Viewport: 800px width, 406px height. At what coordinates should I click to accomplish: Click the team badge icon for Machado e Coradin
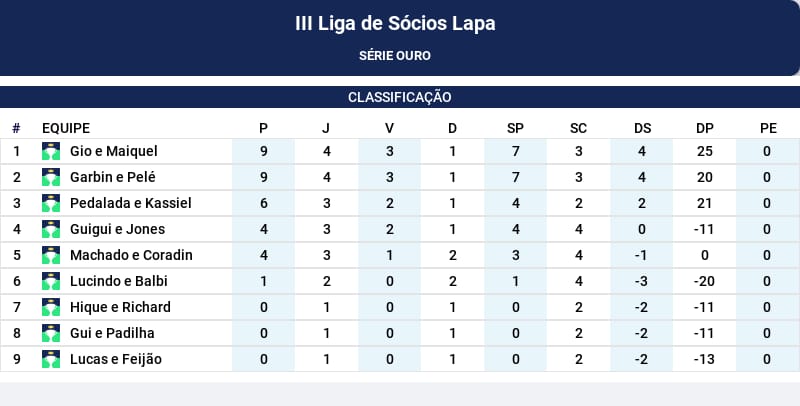[x=51, y=256]
